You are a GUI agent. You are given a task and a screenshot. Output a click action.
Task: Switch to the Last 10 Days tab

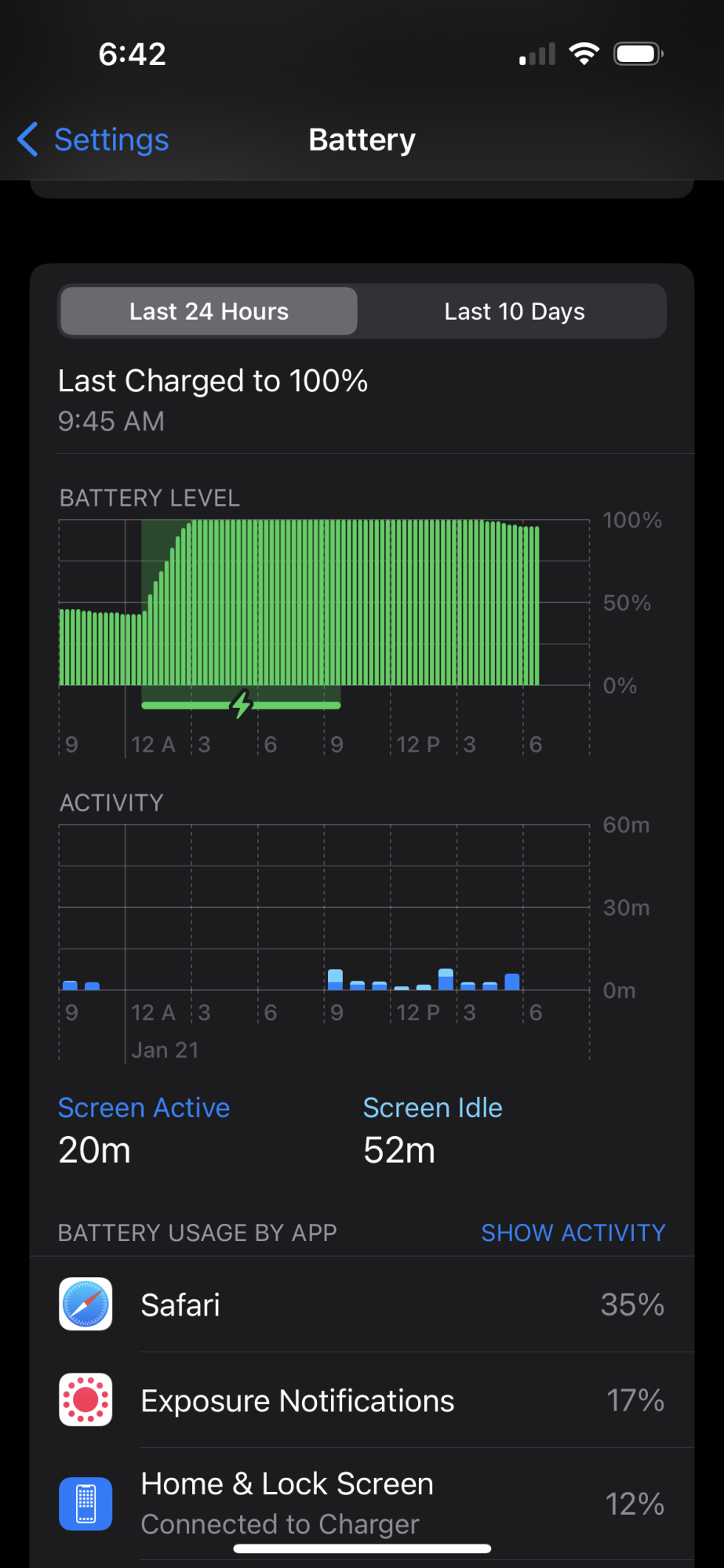(515, 311)
